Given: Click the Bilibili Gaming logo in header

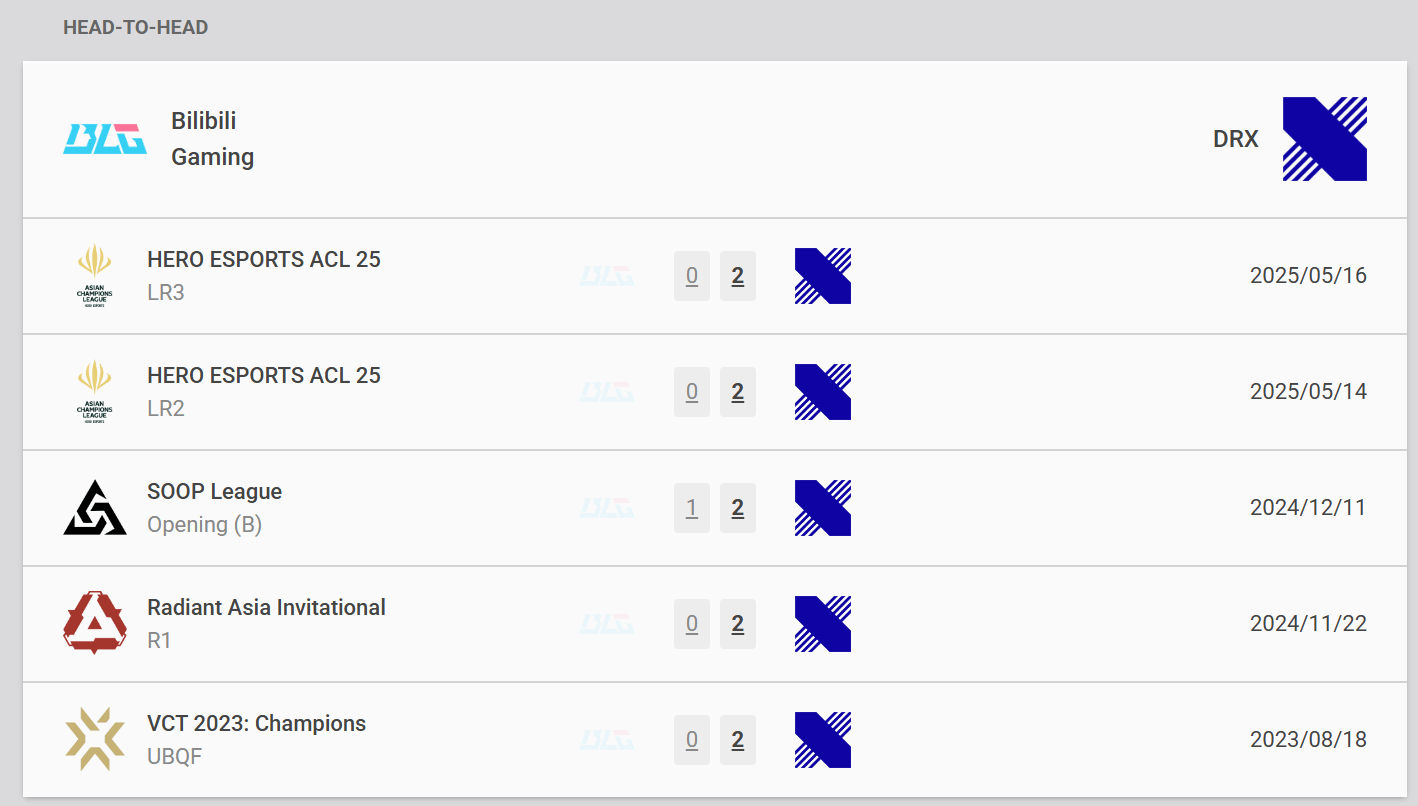Looking at the screenshot, I should click(105, 139).
